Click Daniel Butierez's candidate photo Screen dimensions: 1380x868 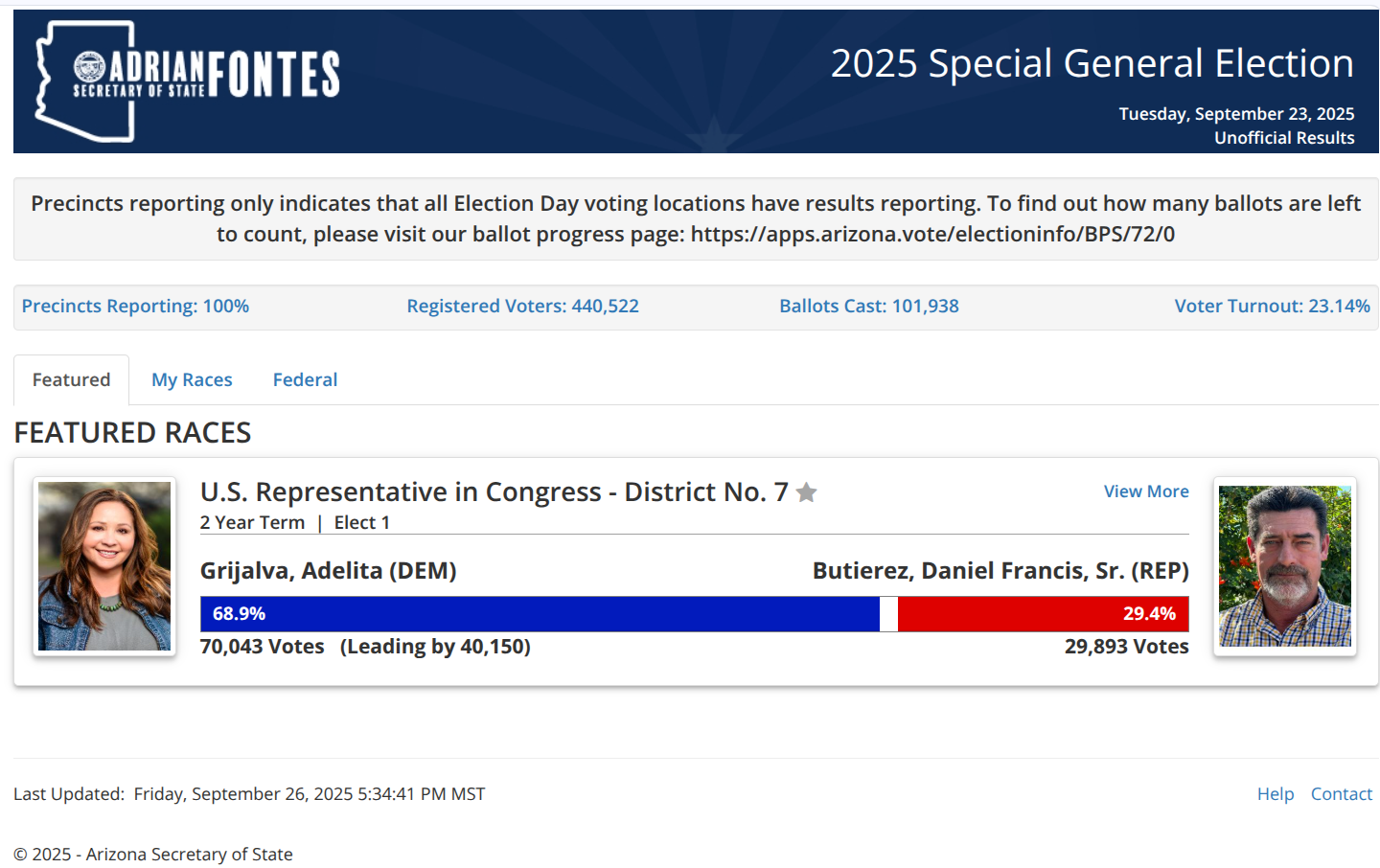click(x=1284, y=566)
